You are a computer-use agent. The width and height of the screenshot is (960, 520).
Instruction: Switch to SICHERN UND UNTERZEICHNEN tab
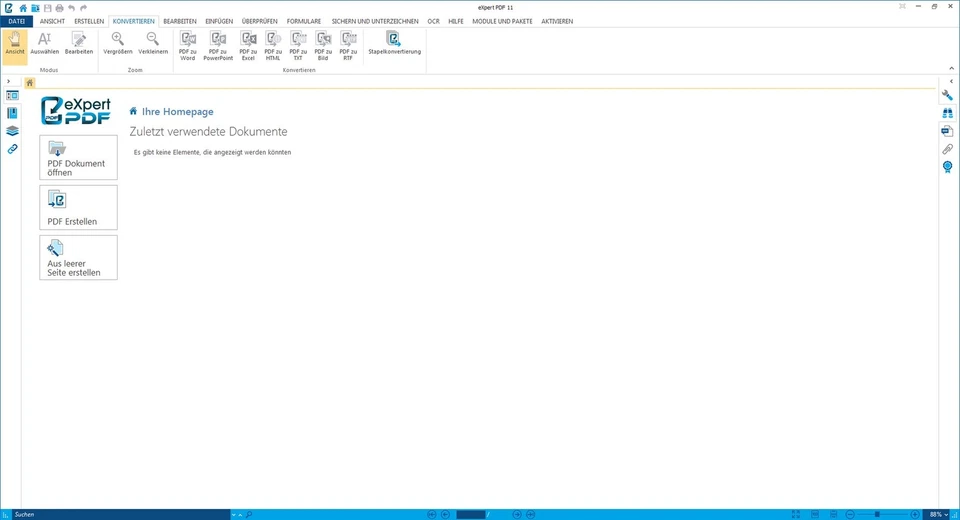[x=375, y=21]
